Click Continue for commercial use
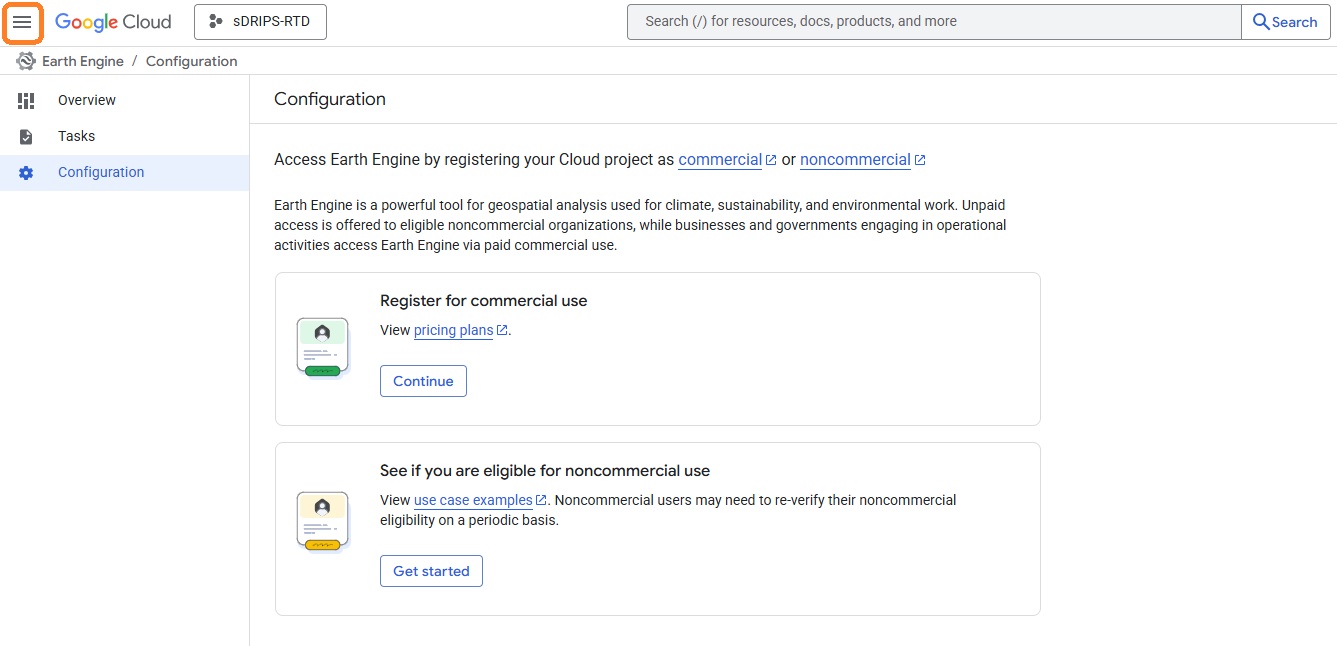This screenshot has height=646, width=1337. (x=423, y=381)
